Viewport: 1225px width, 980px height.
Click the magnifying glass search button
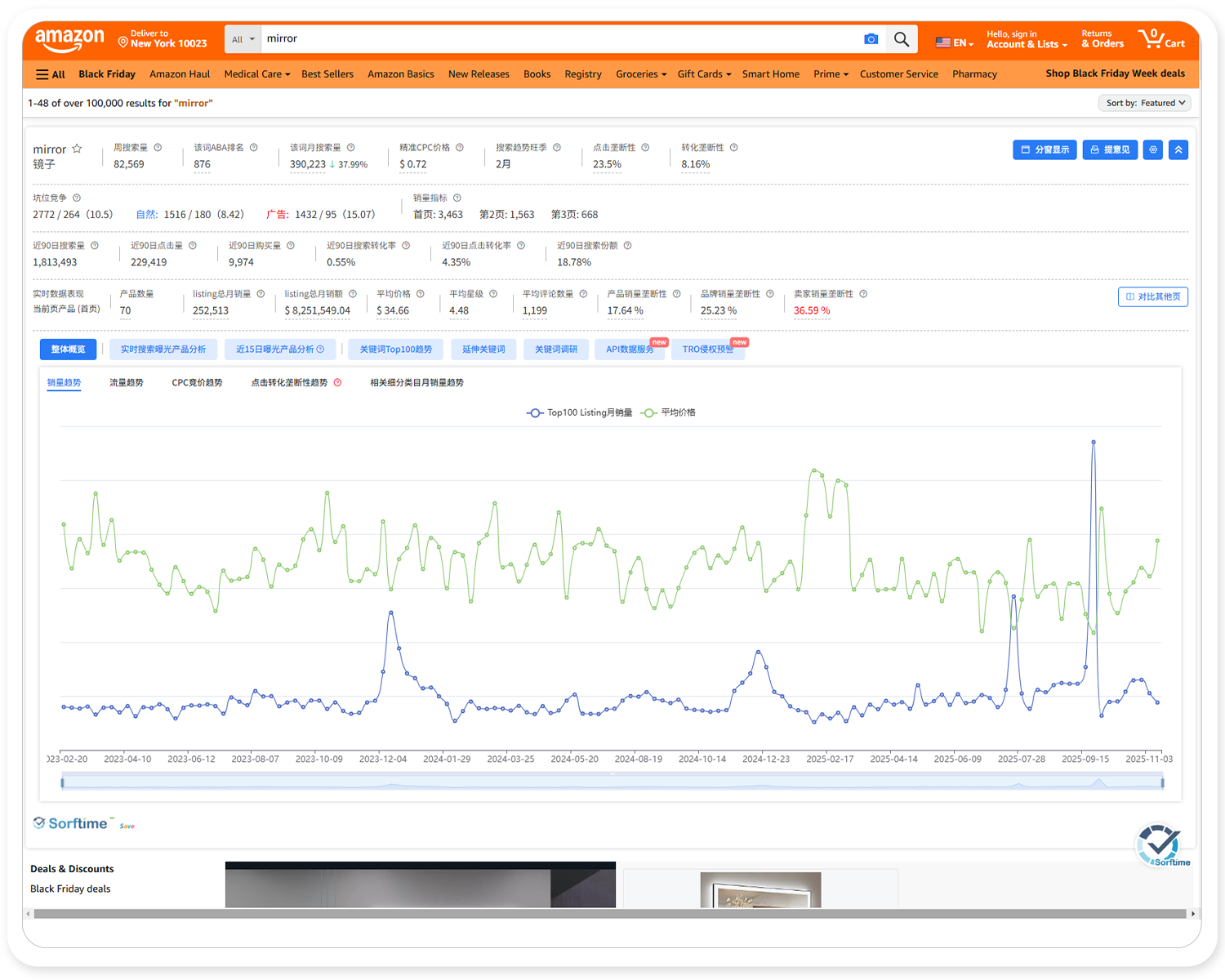pyautogui.click(x=901, y=39)
